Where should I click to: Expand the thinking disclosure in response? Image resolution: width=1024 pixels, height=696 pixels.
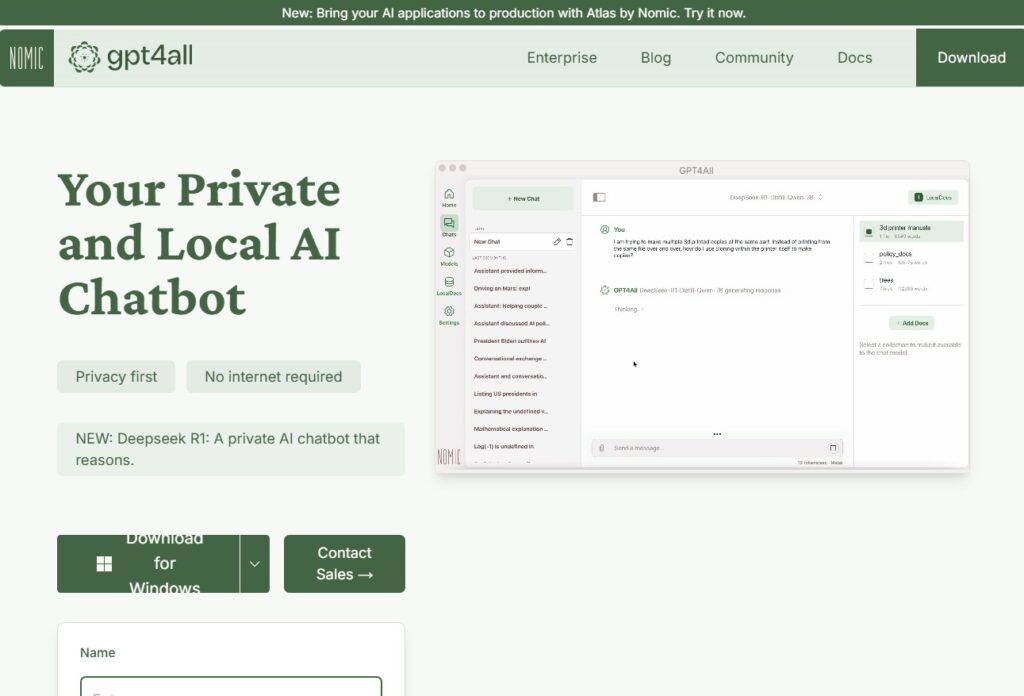tap(629, 310)
